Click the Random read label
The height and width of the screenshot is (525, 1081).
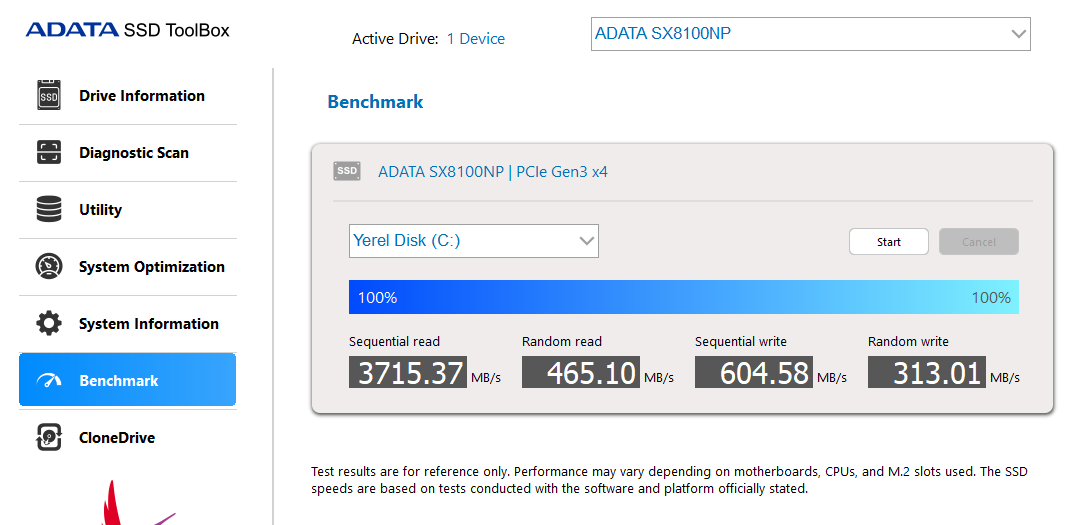coord(562,342)
